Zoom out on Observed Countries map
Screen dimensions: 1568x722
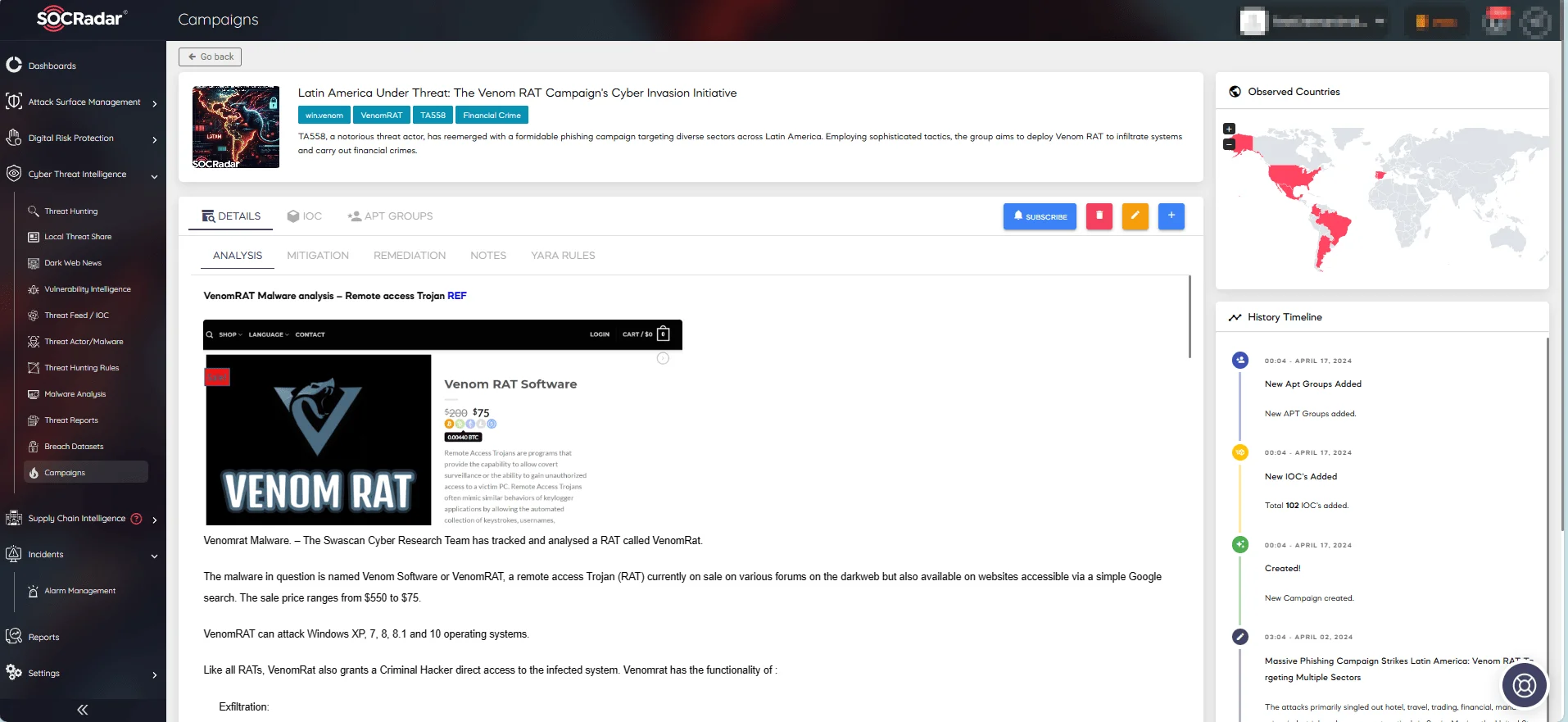pos(1229,144)
